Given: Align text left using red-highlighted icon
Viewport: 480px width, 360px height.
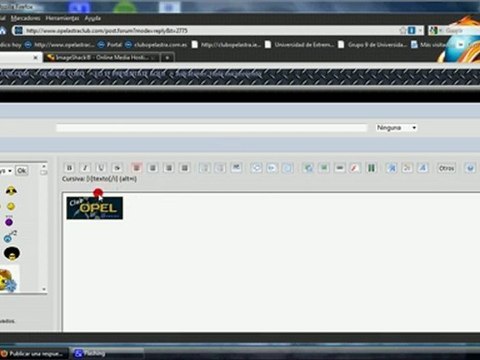Looking at the screenshot, I should [136, 168].
